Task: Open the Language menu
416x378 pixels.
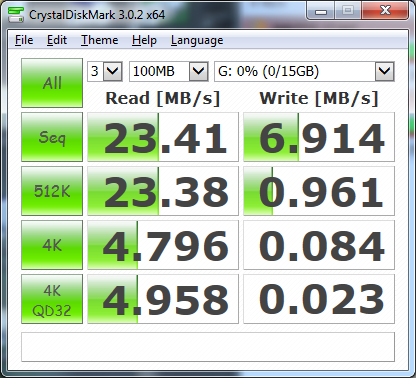Action: [197, 40]
